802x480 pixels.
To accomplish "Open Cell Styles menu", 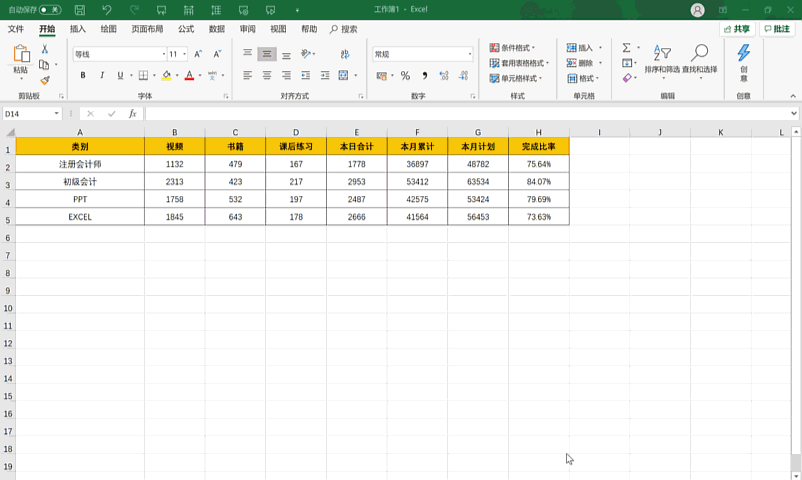I will (516, 78).
